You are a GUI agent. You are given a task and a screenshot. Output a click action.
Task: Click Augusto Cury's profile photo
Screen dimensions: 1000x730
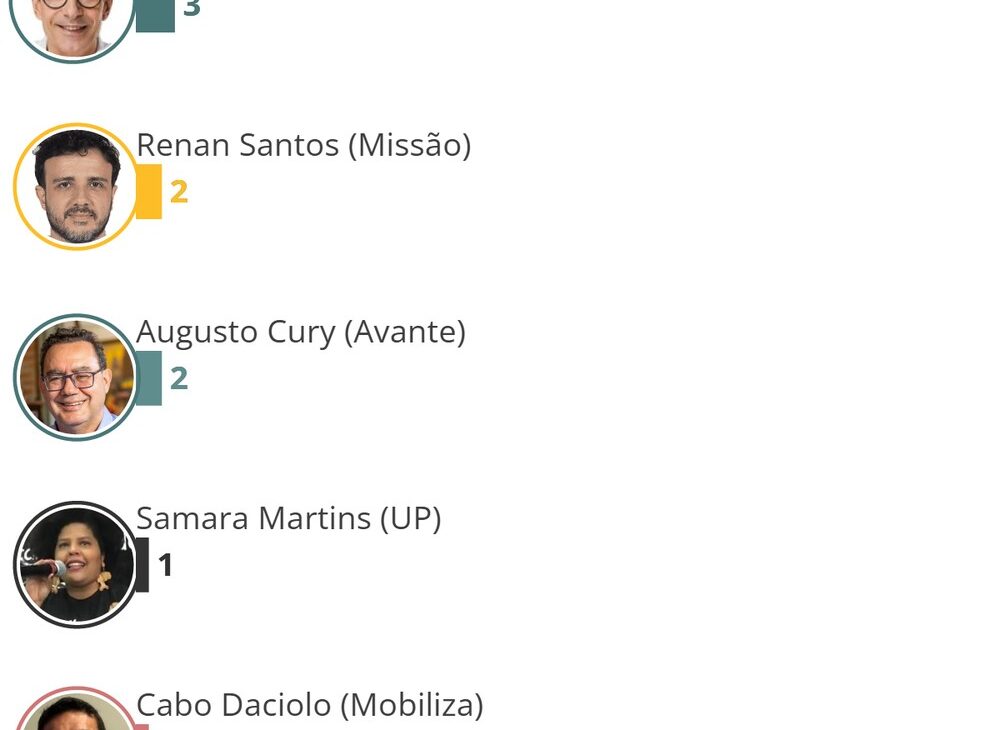(75, 377)
